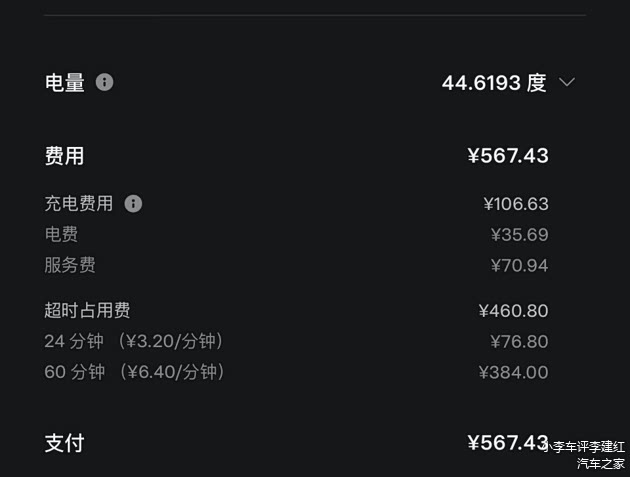Select the 60 分钟 (¥6.40/分钟) row
This screenshot has width=630, height=477.
pyautogui.click(x=135, y=373)
